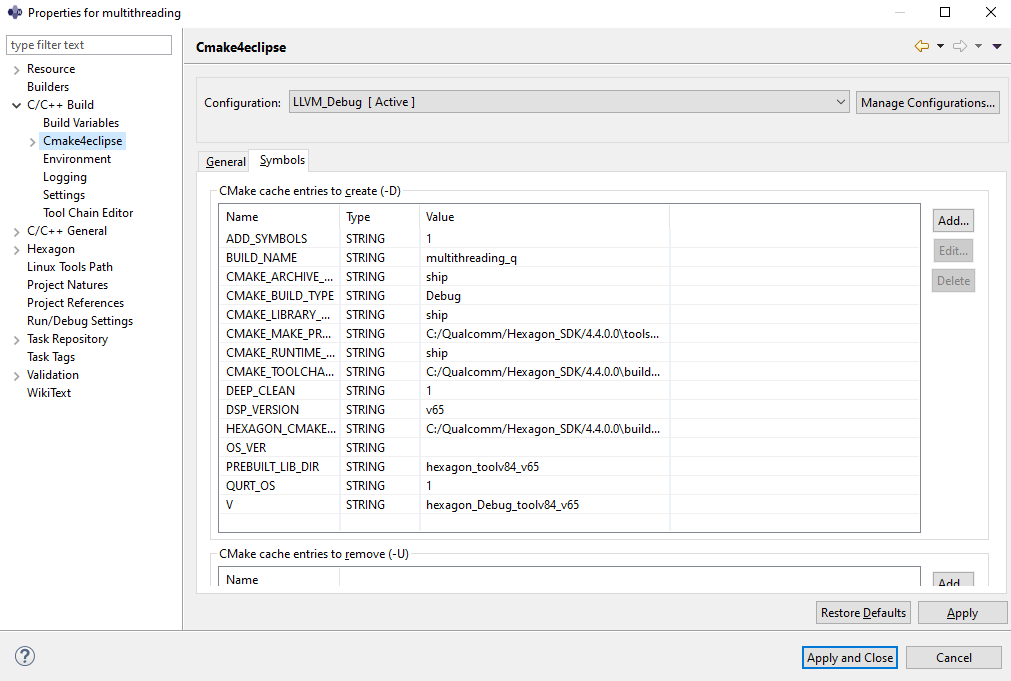Expand the Task Repository node
This screenshot has width=1011, height=681.
[x=17, y=340]
